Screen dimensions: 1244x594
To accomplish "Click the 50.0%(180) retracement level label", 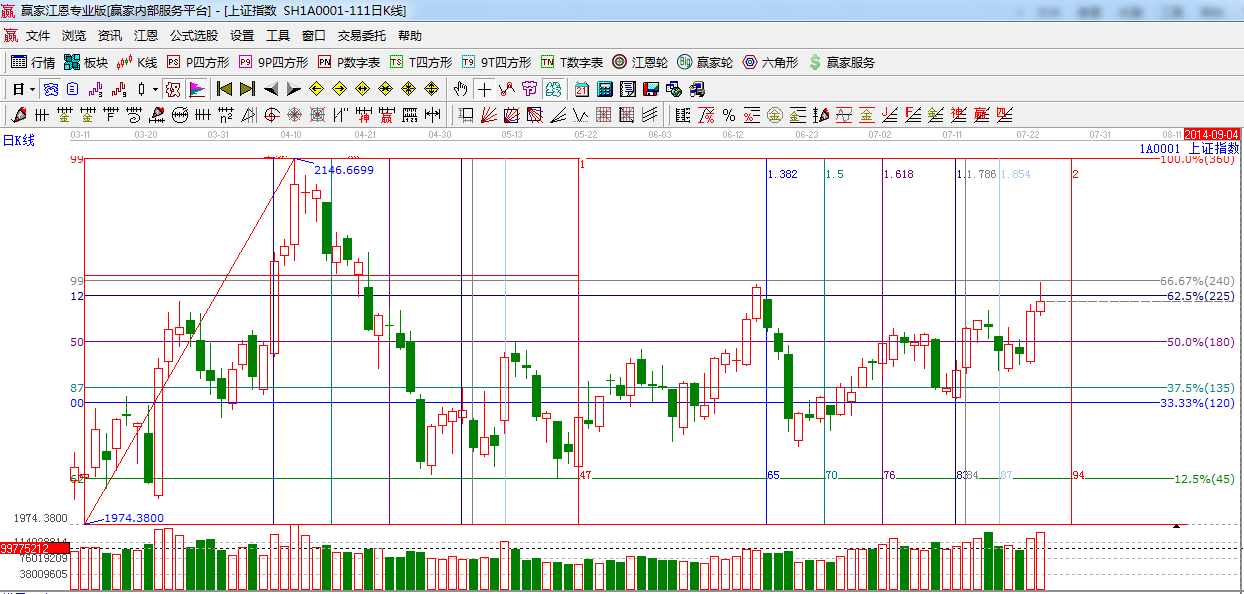I will tap(1200, 342).
